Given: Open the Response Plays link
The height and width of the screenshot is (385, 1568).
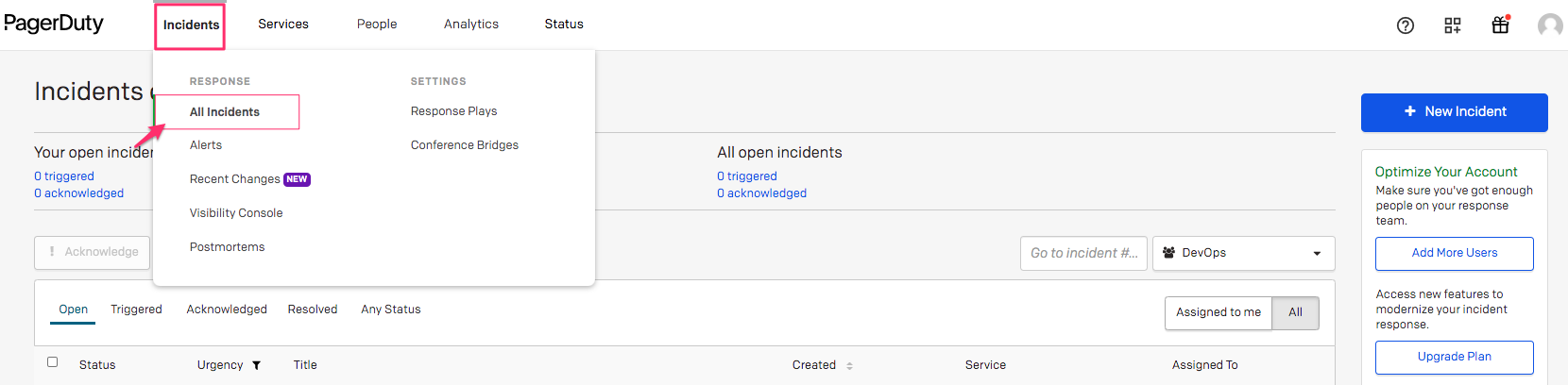Looking at the screenshot, I should coord(453,111).
